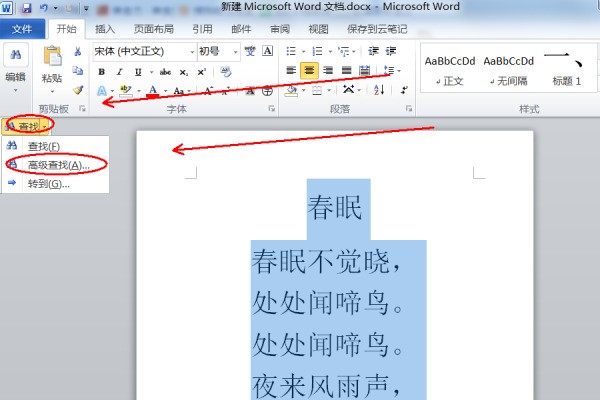Click the Cut scissors icon

click(78, 52)
